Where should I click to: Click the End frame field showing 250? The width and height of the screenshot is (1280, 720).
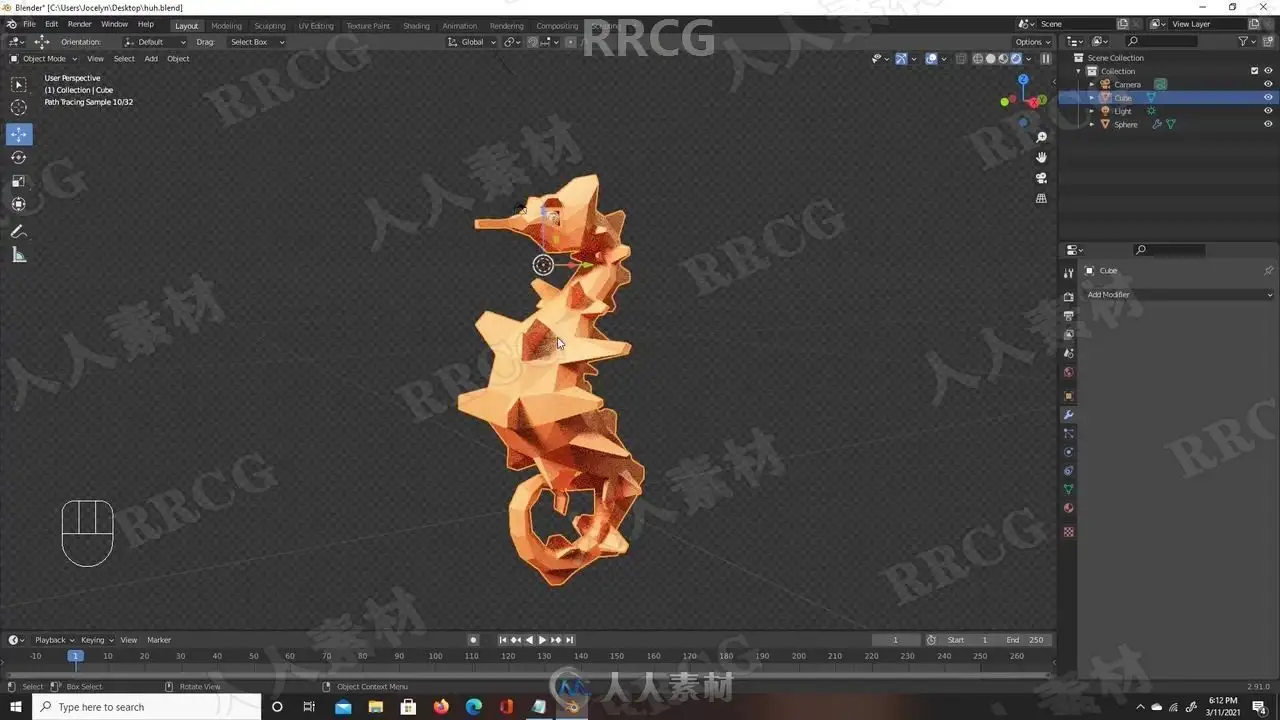pos(1025,640)
